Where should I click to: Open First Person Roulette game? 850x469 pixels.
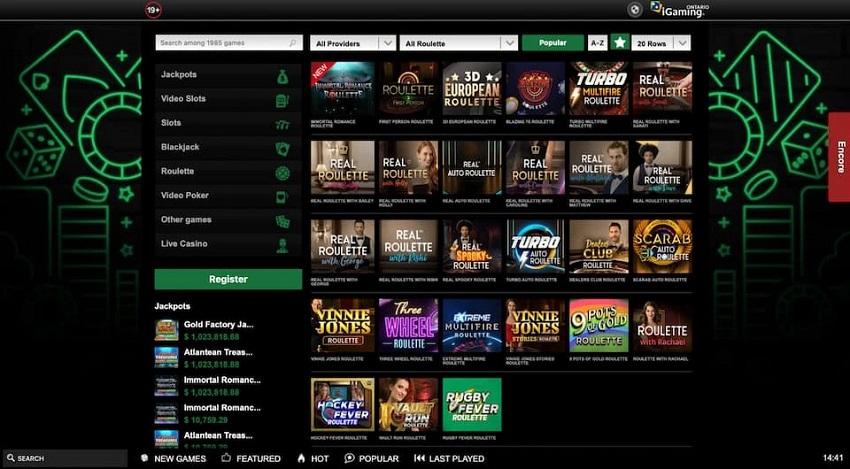point(408,88)
